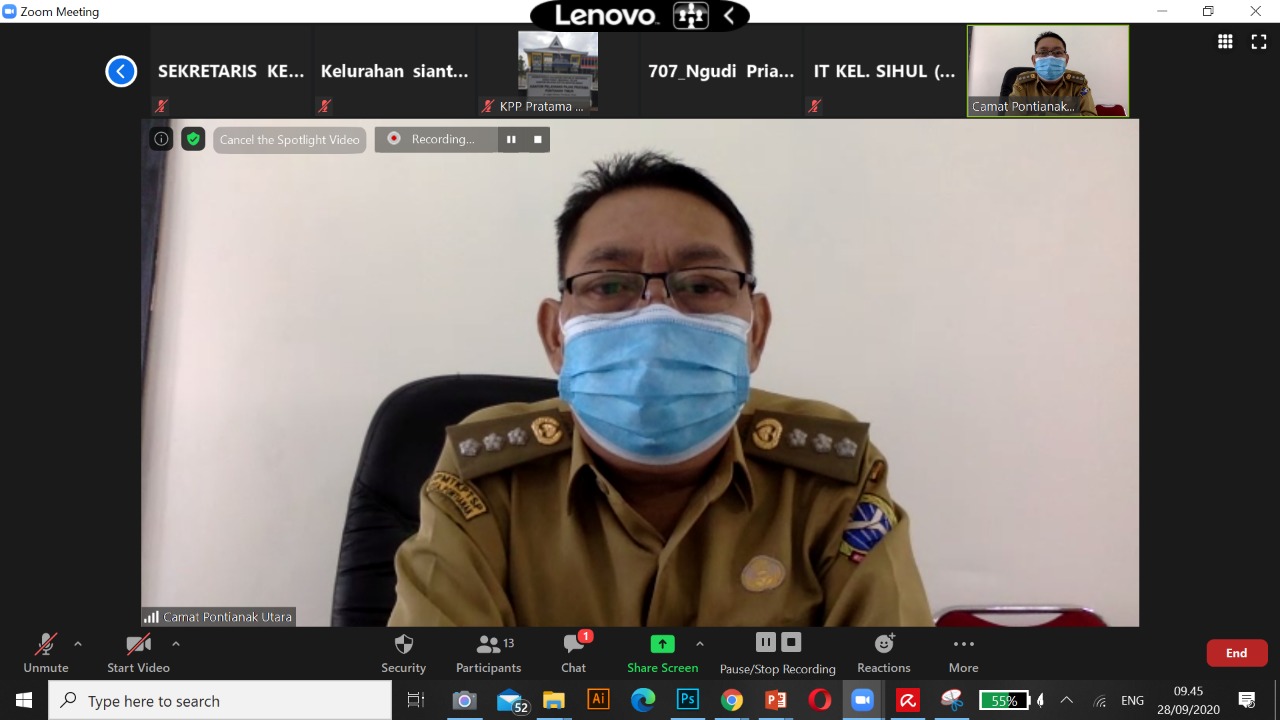
Task: Switch to gallery view grid icon
Action: [x=1225, y=41]
